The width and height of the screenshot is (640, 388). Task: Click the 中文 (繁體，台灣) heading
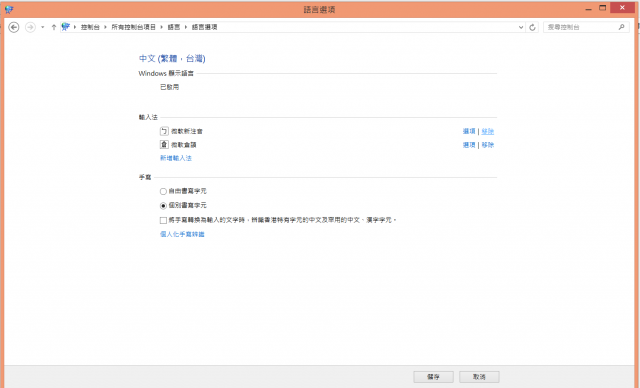172,58
